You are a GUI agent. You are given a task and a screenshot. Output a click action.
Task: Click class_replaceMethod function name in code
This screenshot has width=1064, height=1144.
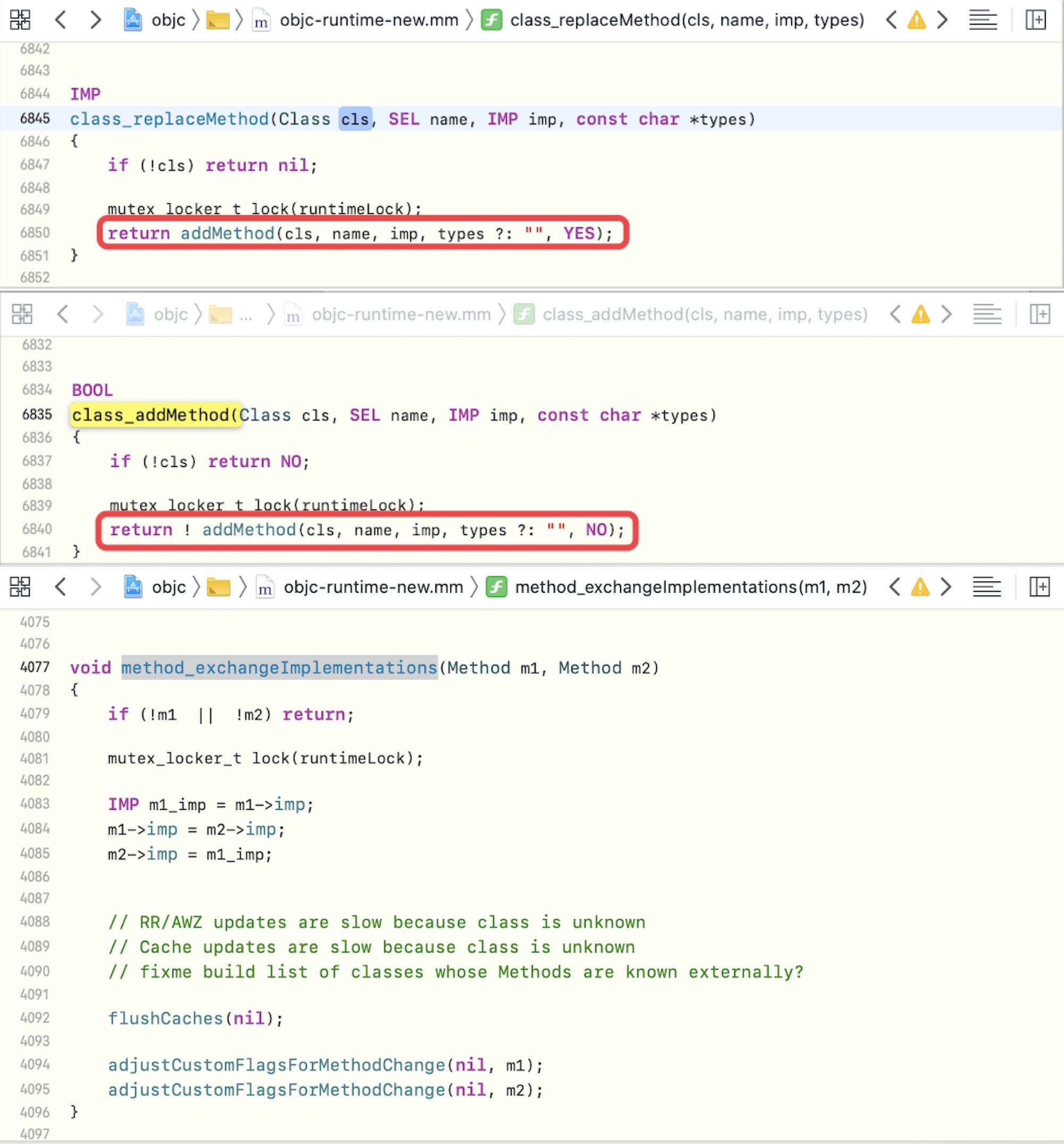169,119
